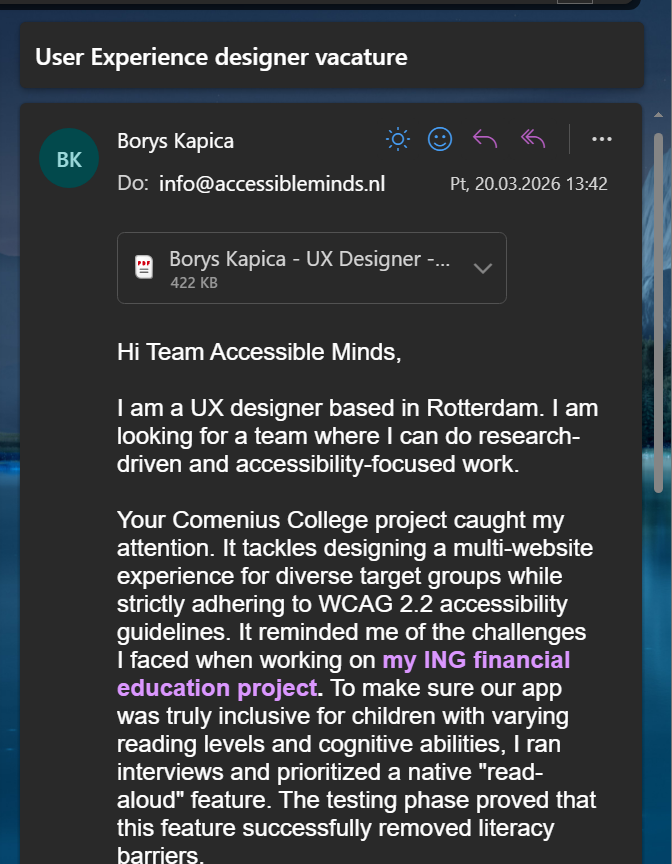Open the more actions ellipsis menu
Viewport: 672px width, 864px height.
click(601, 139)
